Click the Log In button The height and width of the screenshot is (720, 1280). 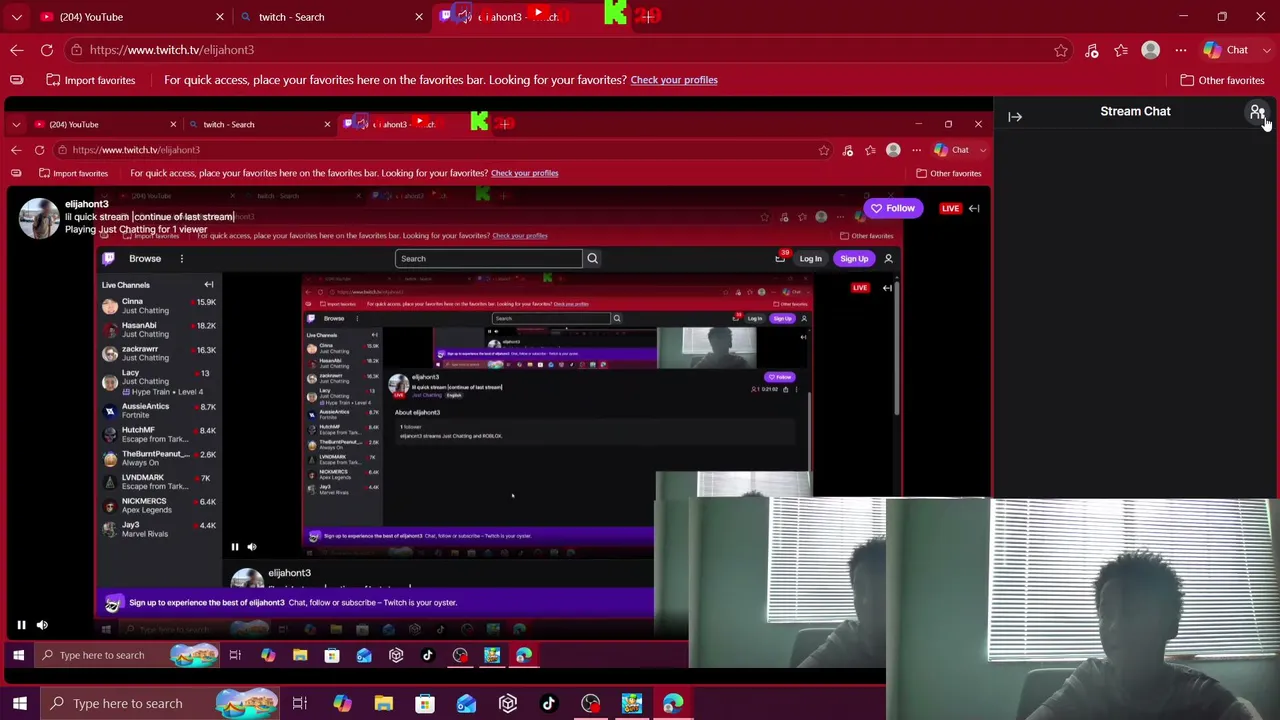tap(810, 259)
